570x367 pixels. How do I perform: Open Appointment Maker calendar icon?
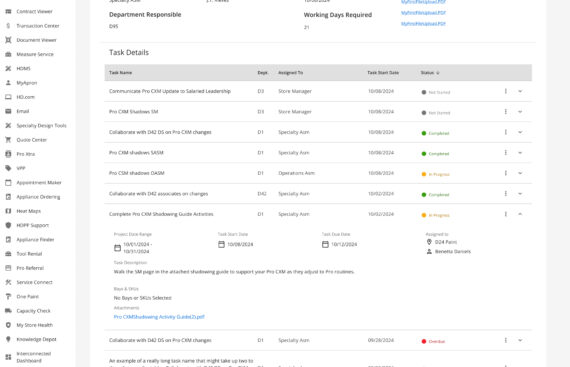(8, 182)
